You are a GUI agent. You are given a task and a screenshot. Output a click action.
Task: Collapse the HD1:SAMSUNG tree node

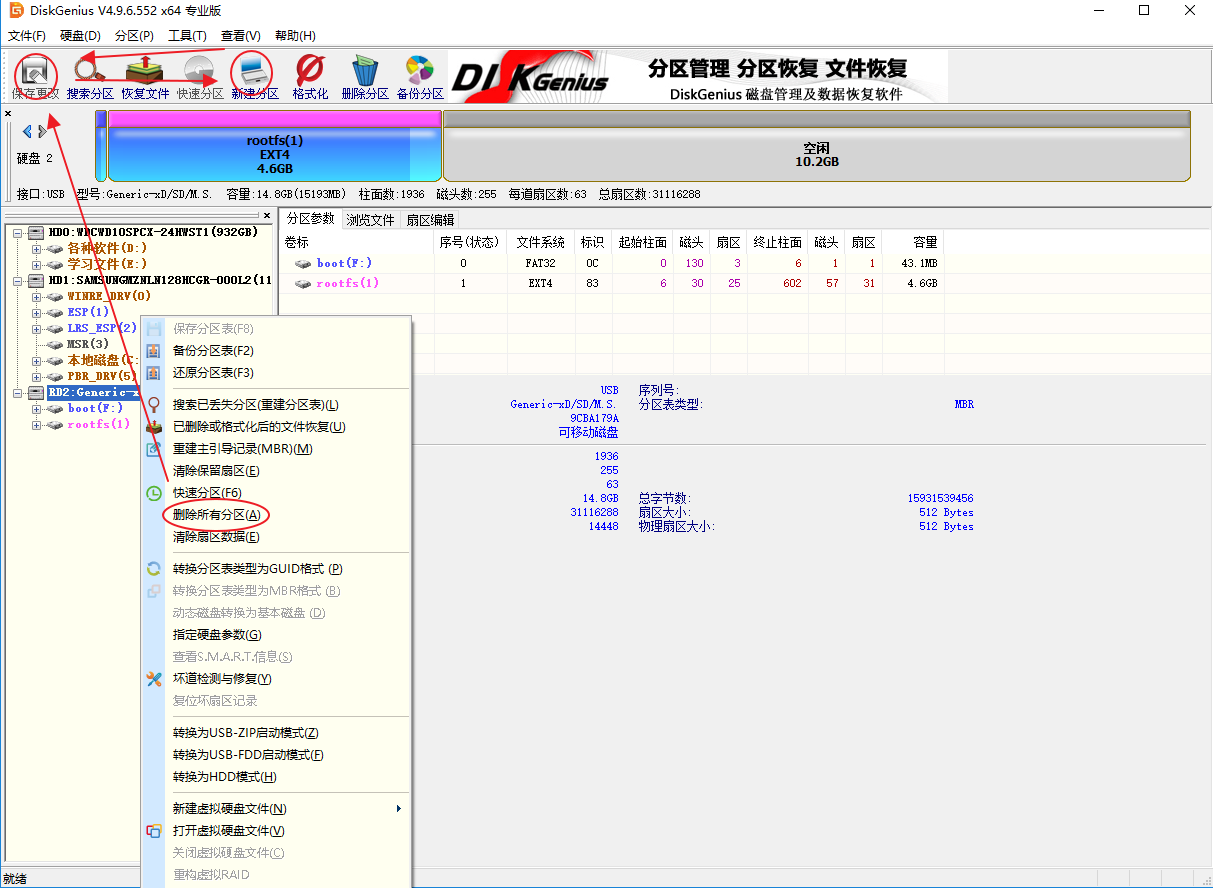click(x=17, y=281)
